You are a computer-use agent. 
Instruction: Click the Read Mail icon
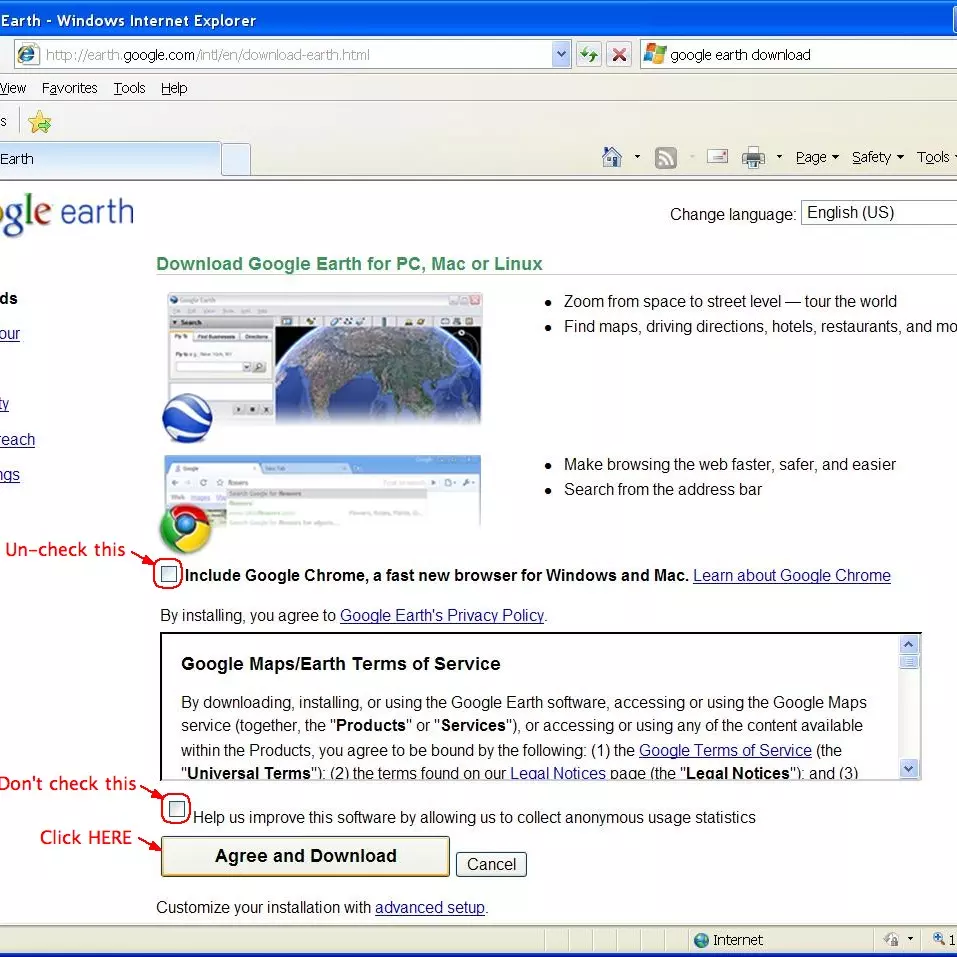[x=717, y=157]
